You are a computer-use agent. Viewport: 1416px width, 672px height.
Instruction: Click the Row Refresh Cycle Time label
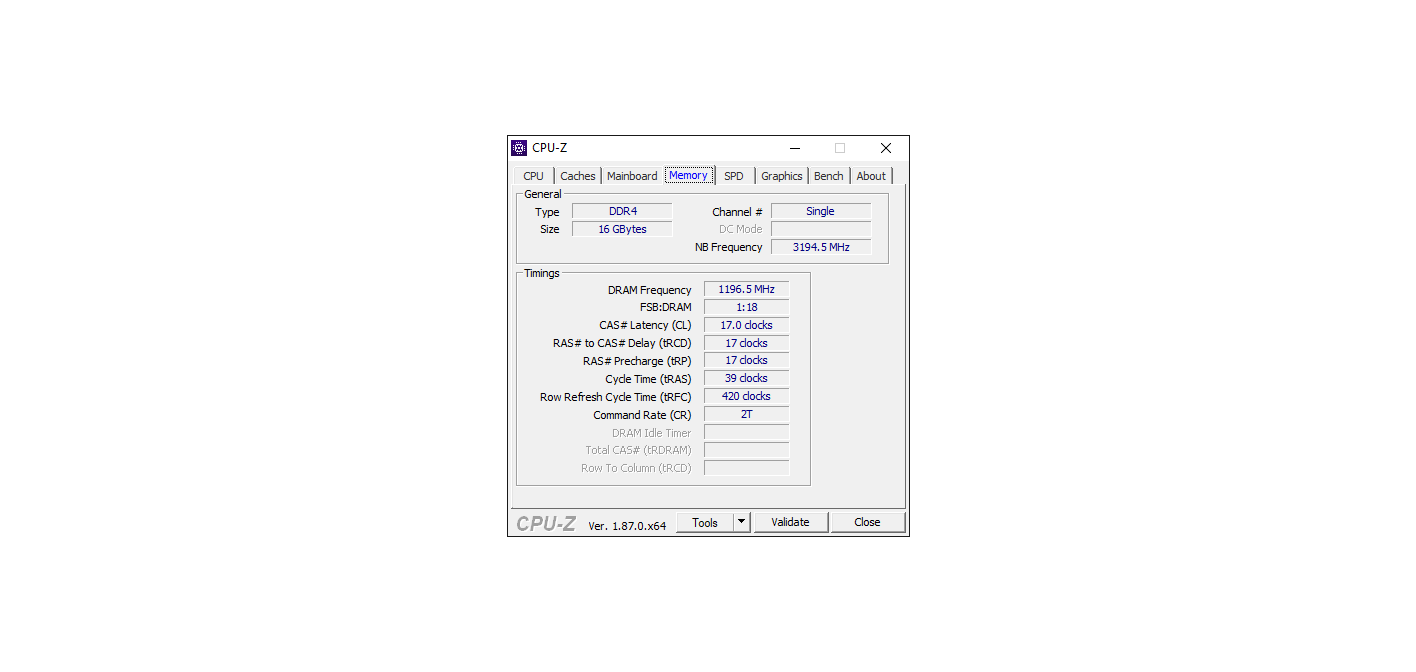pos(616,397)
